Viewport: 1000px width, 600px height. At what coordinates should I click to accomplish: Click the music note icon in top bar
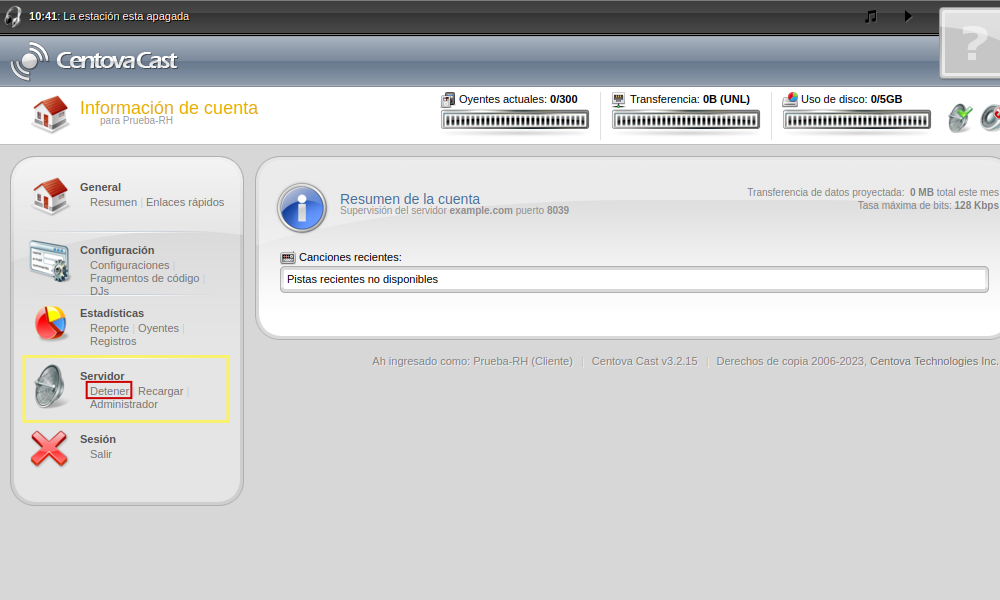[x=870, y=16]
